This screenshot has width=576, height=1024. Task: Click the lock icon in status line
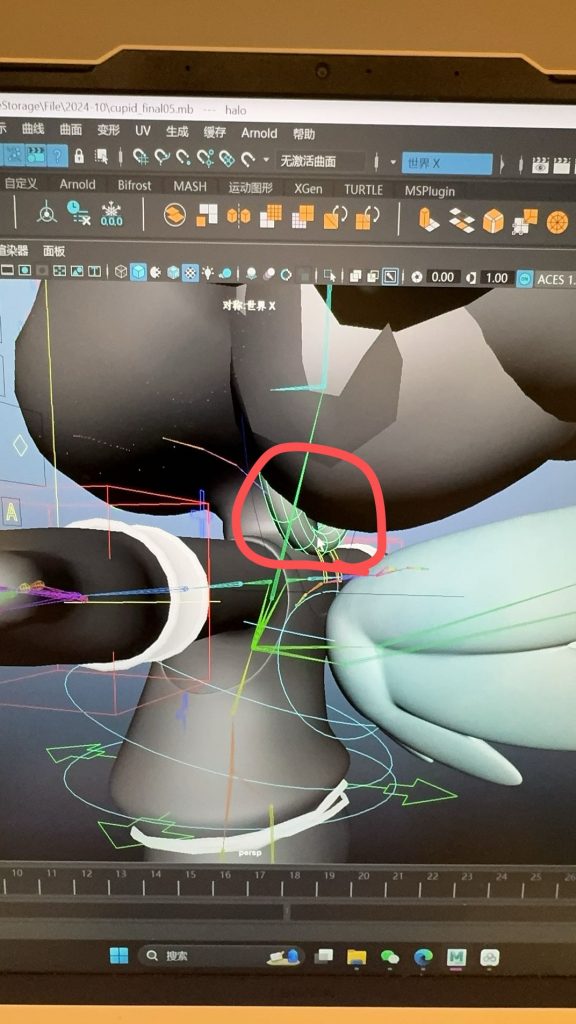(x=79, y=156)
